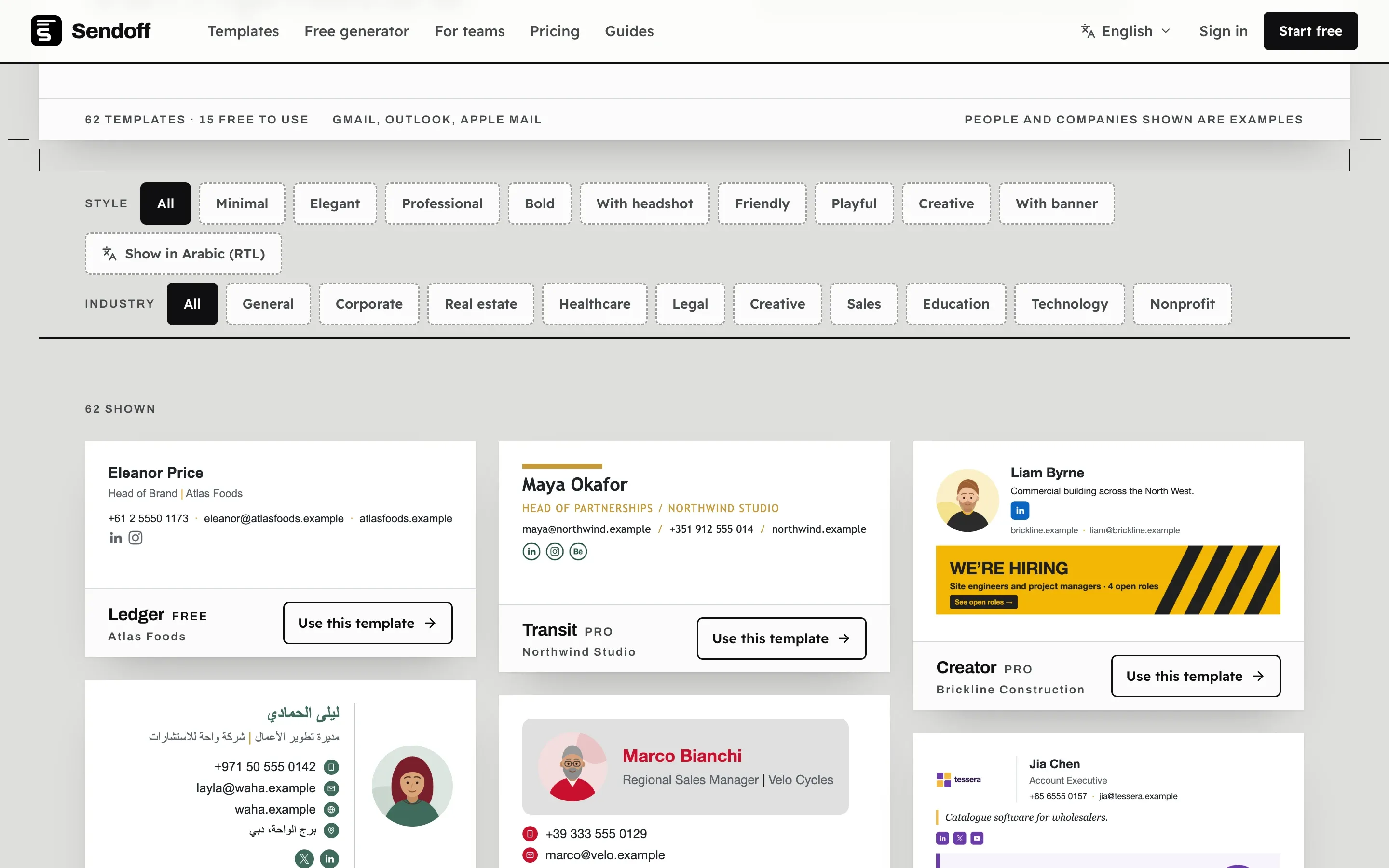Click phone icon next to +971 50 555 0142
Image resolution: width=1389 pixels, height=868 pixels.
pos(331,767)
